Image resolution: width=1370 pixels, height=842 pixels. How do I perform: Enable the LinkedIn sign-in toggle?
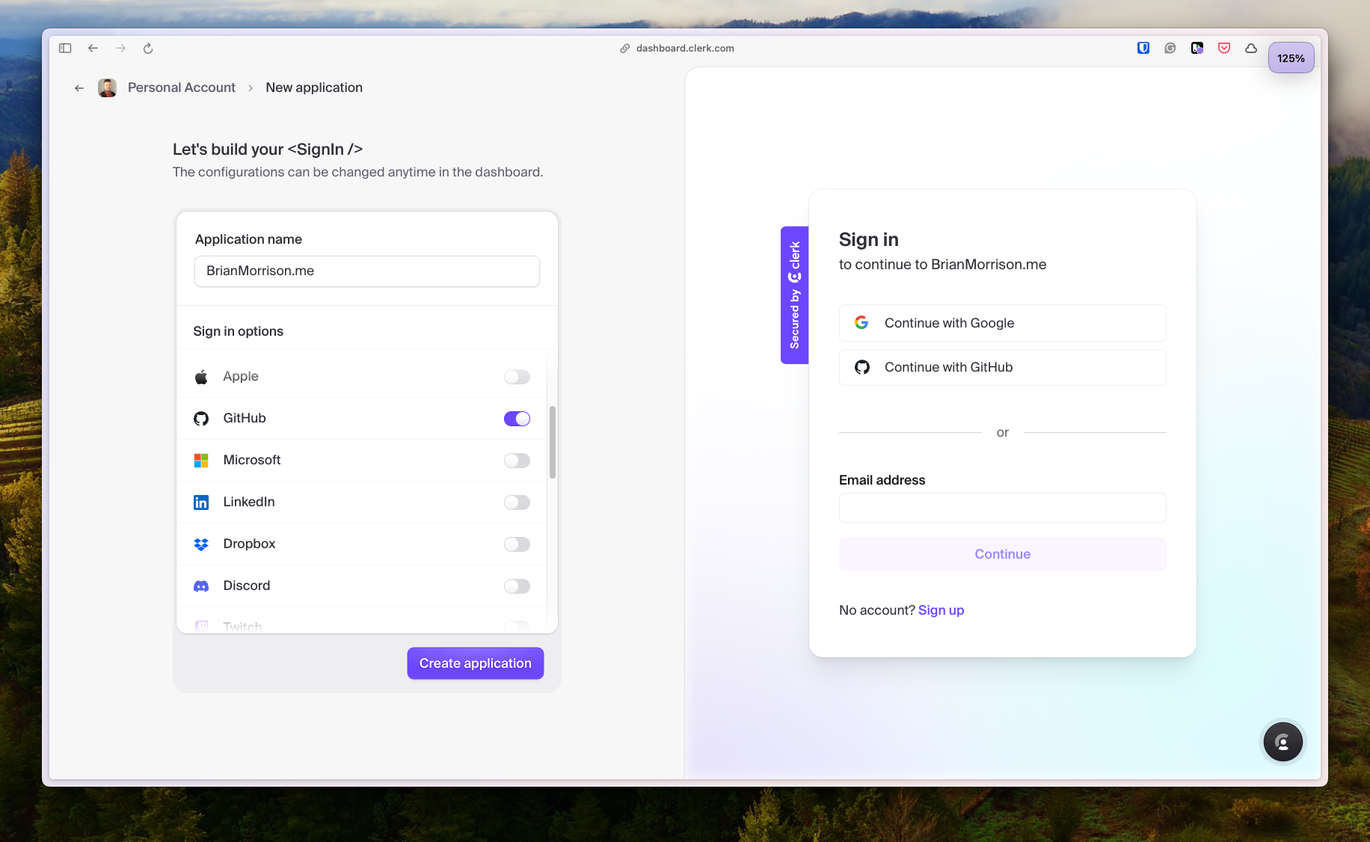coord(517,503)
